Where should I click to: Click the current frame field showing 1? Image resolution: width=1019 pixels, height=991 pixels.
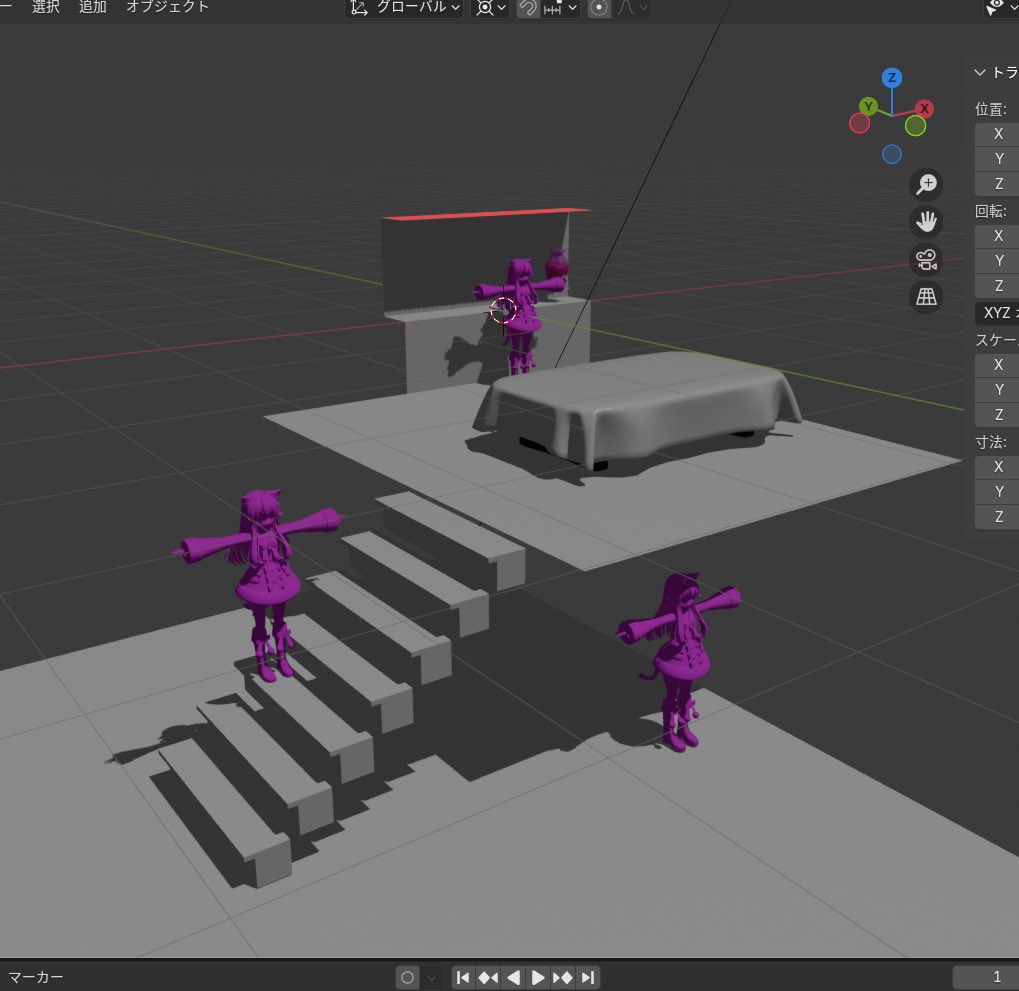tap(986, 977)
